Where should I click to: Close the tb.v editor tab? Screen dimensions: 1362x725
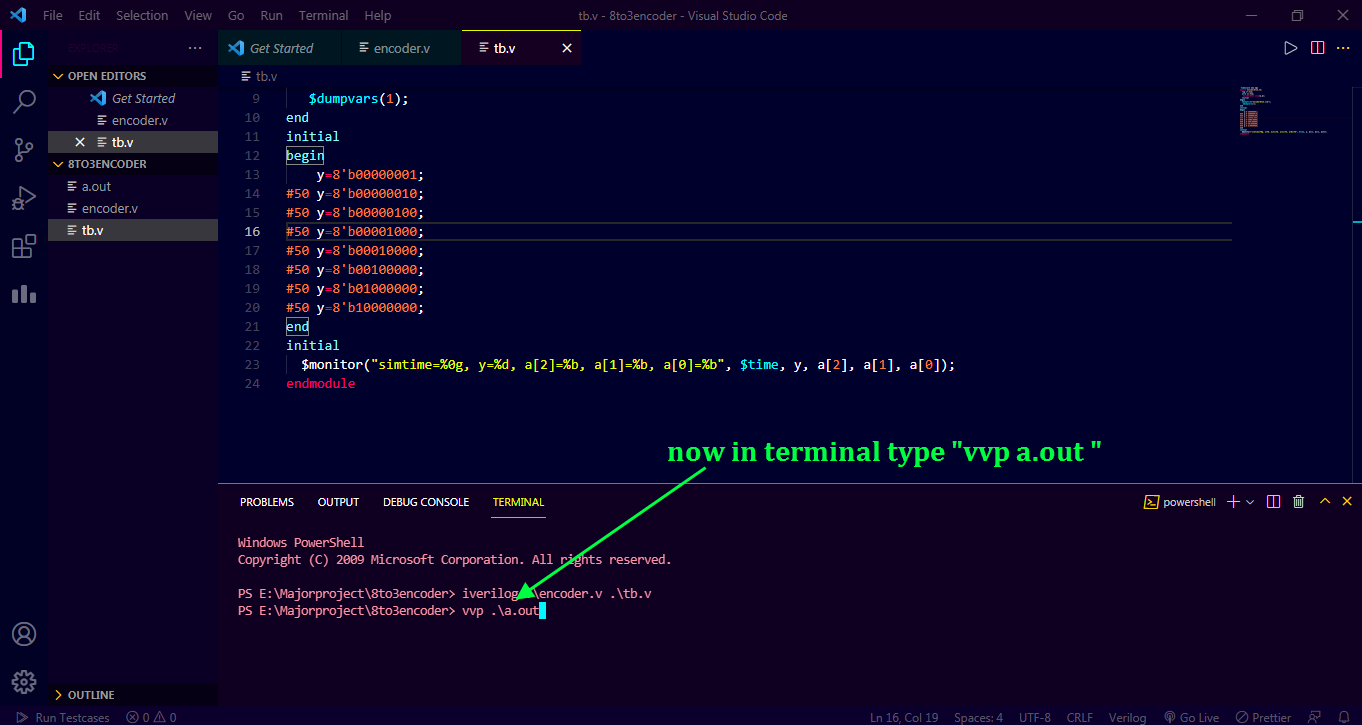(567, 48)
